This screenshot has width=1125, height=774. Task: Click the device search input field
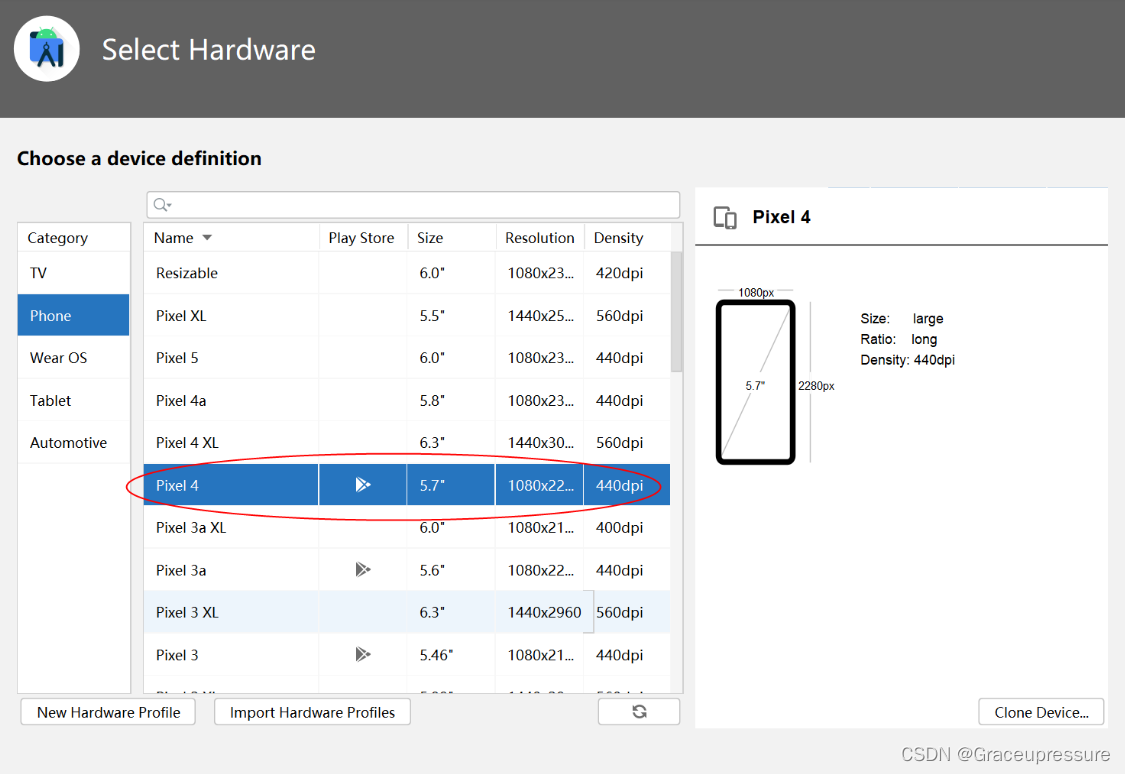(413, 205)
